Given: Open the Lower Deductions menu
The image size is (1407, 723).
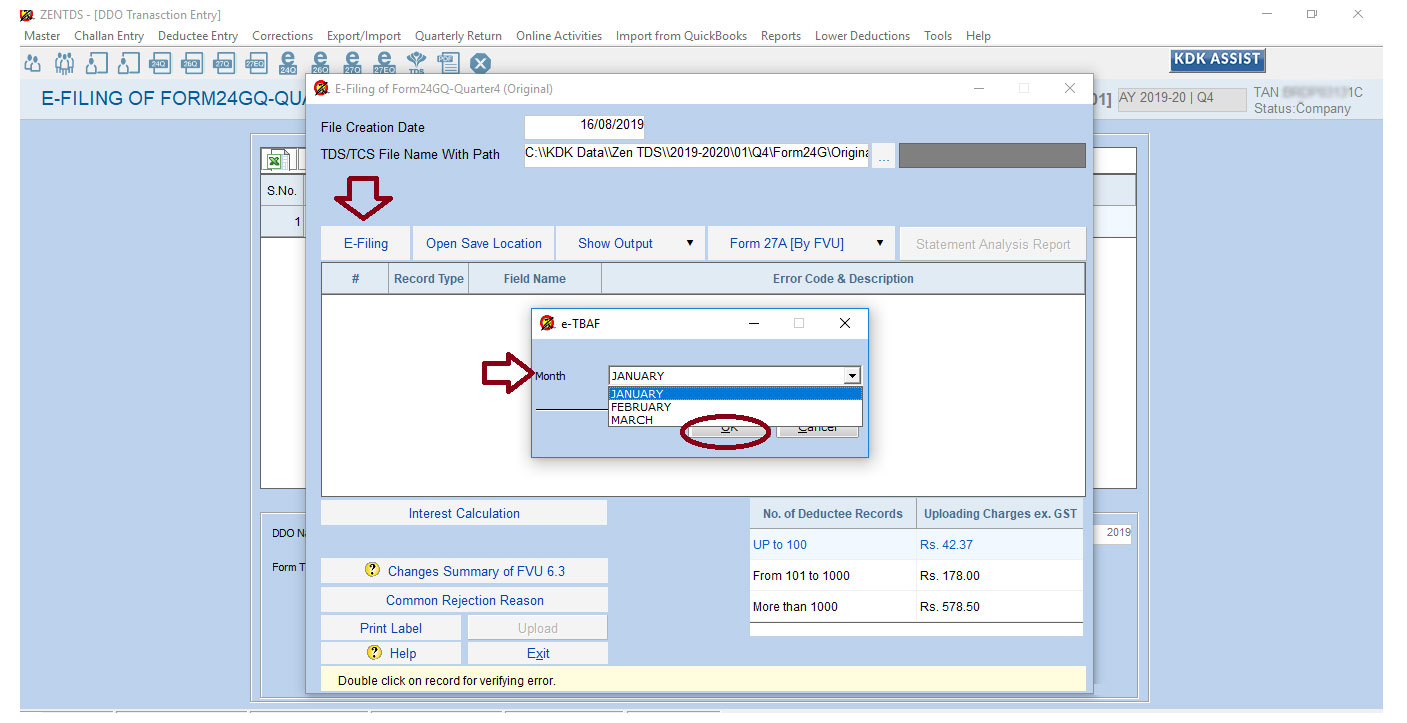Looking at the screenshot, I should click(x=862, y=36).
